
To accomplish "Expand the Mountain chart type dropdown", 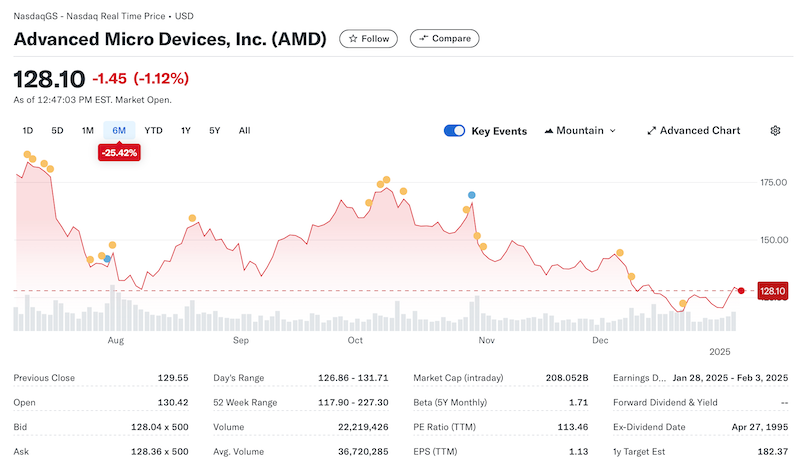I will coord(580,131).
